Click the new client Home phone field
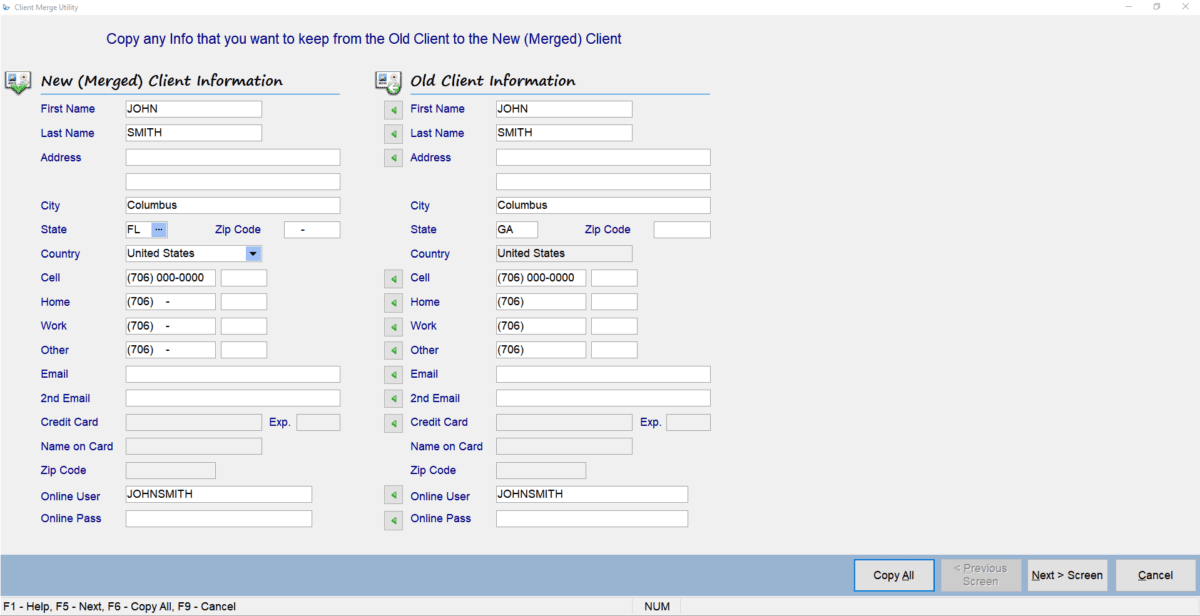The width and height of the screenshot is (1200, 616). pos(171,302)
